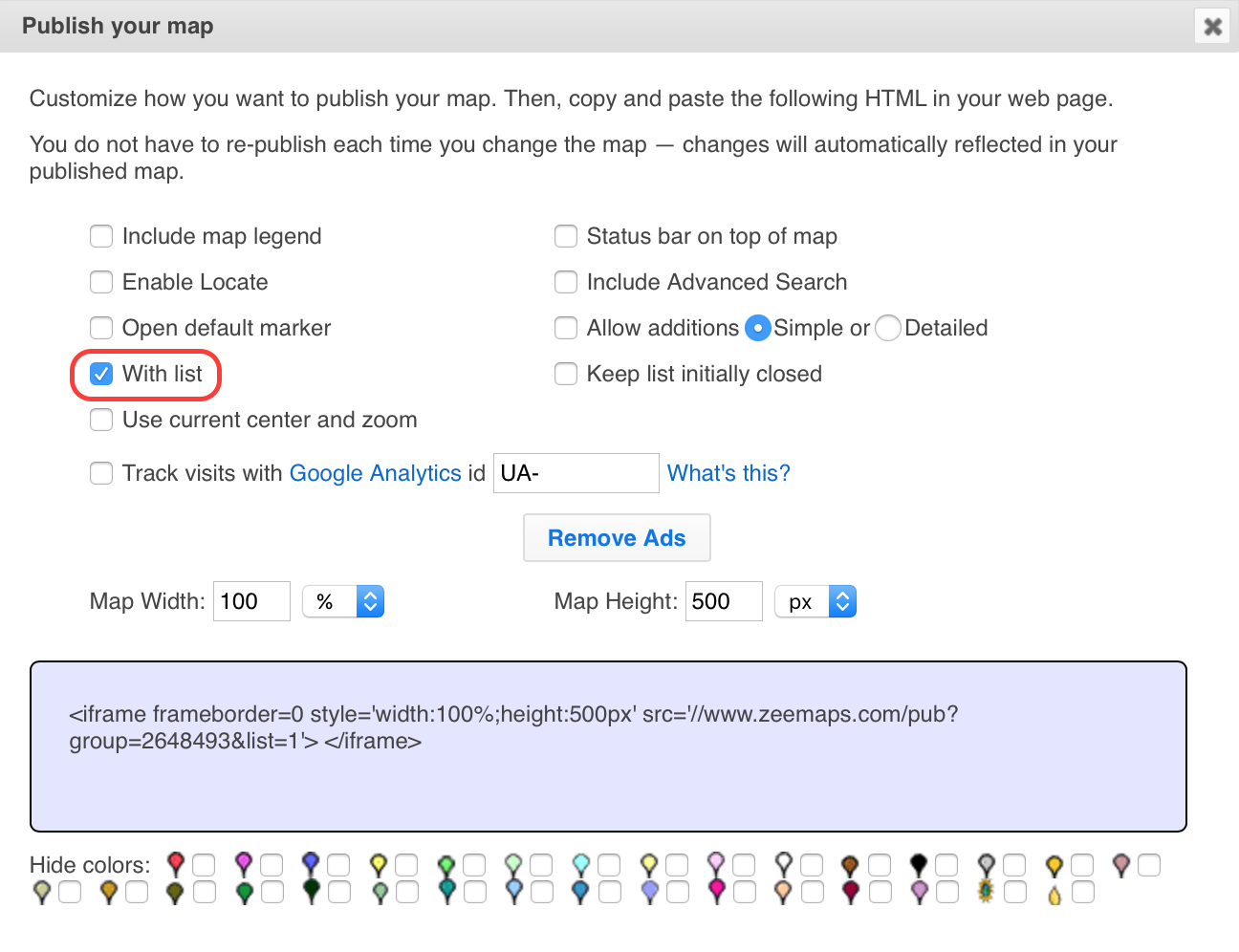Click the Google Analytics UA- id field
This screenshot has height=952, width=1239.
pos(576,473)
